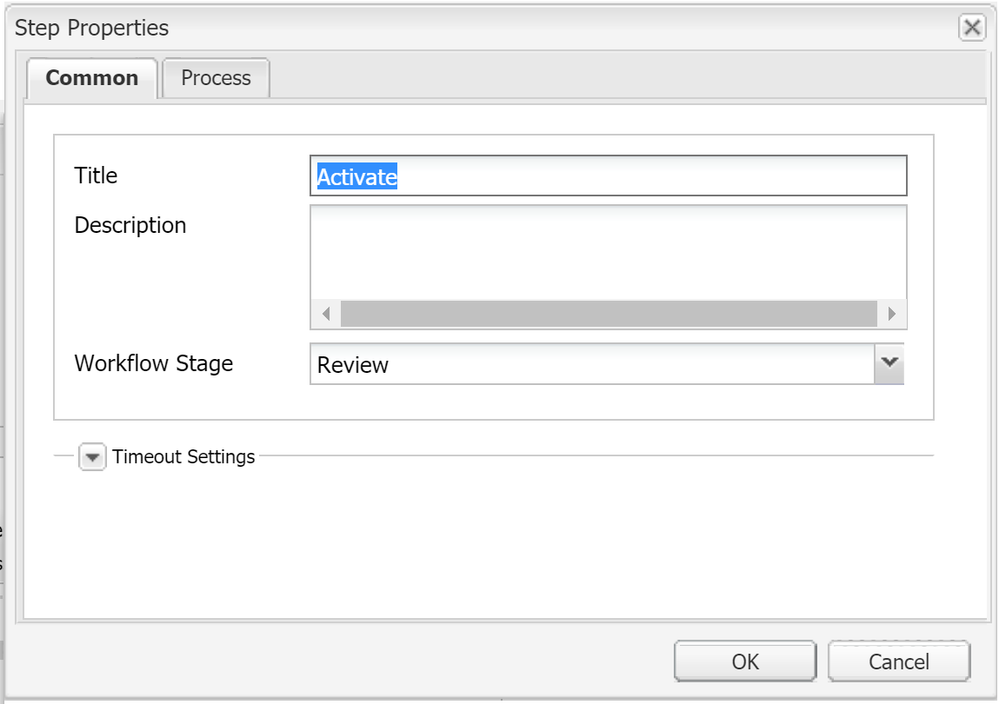Expand Timeout Settings with the arrow button

(92, 457)
